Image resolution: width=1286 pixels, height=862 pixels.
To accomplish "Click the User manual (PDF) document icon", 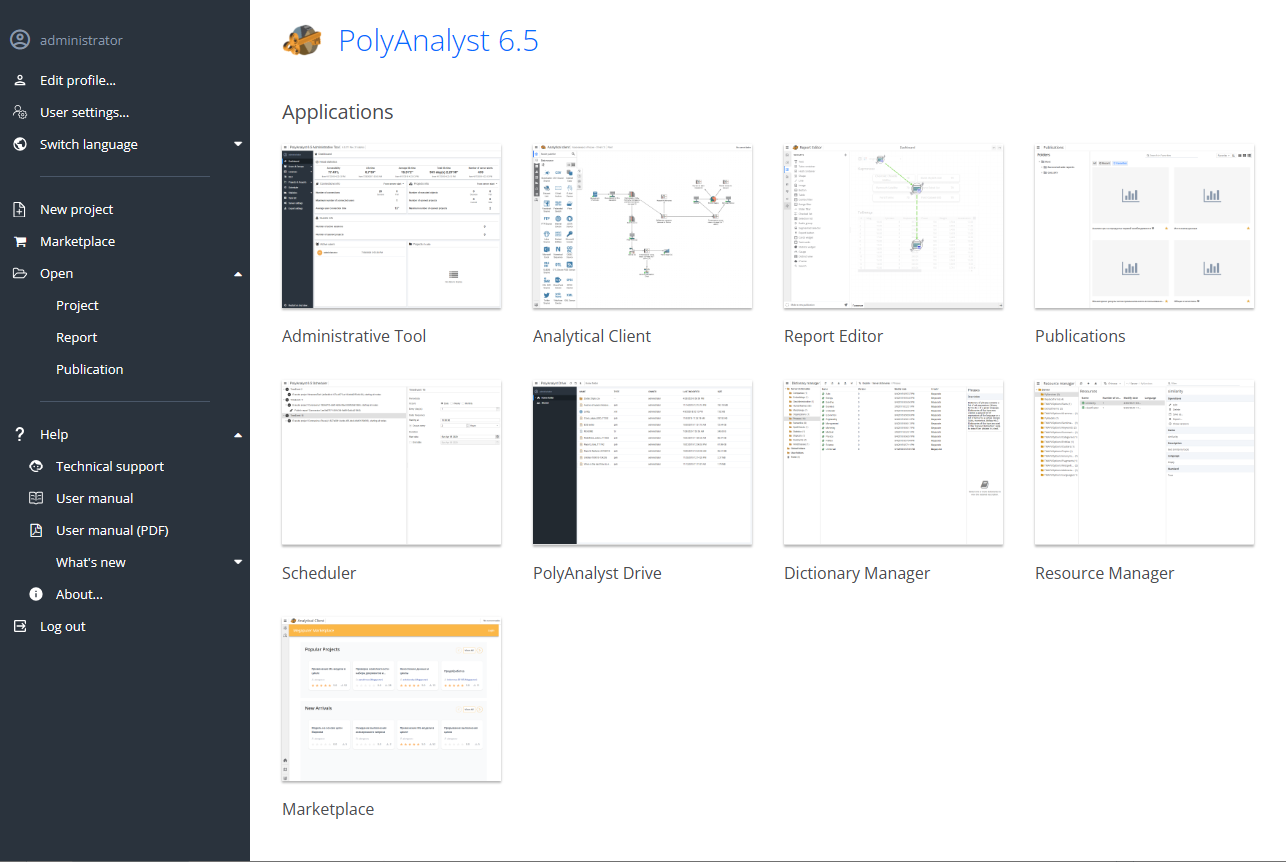I will [35, 529].
